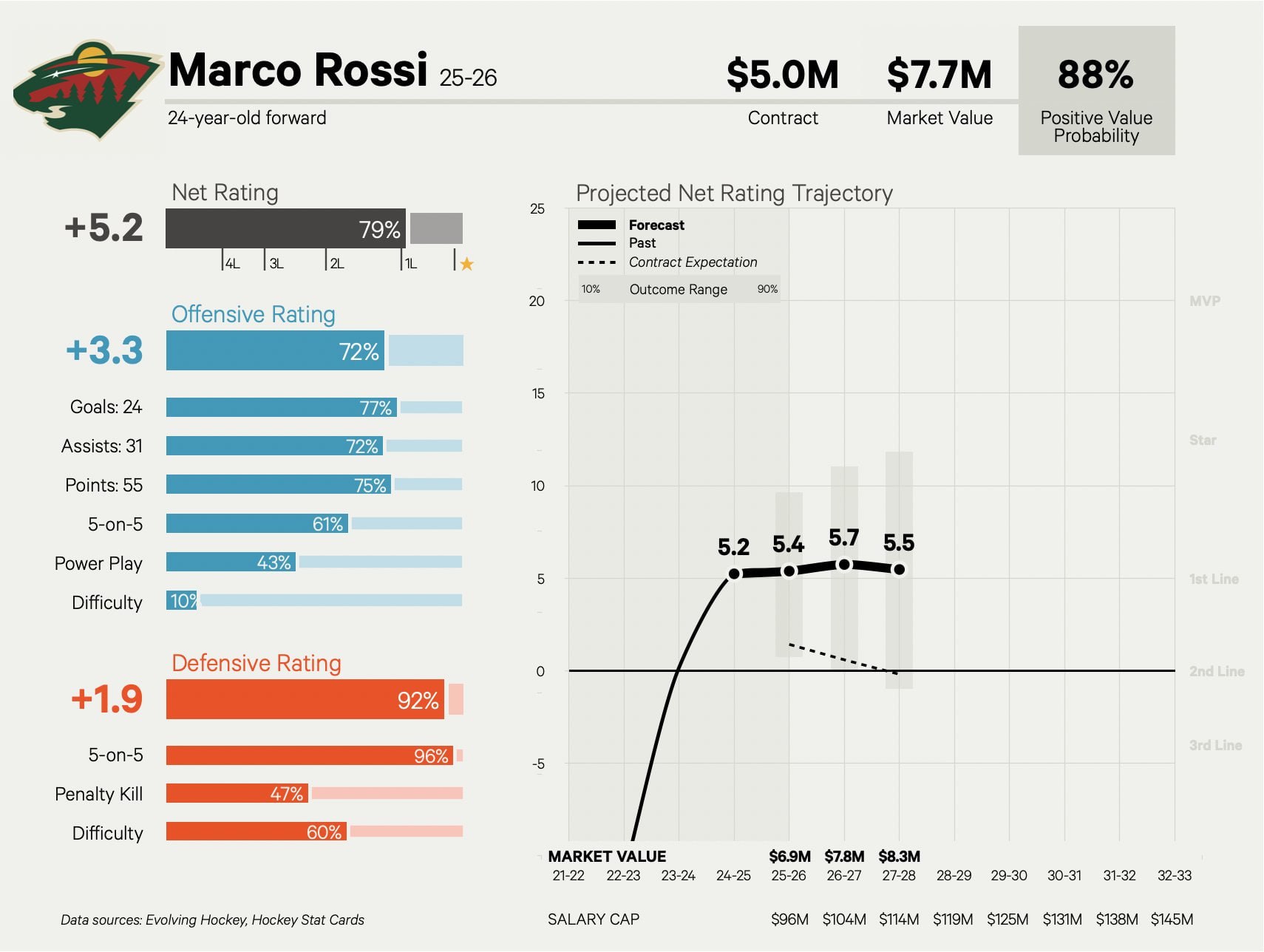Screen dimensions: 1264x952
Task: Click the 1L tick on the Net Rating scale
Action: tap(410, 262)
